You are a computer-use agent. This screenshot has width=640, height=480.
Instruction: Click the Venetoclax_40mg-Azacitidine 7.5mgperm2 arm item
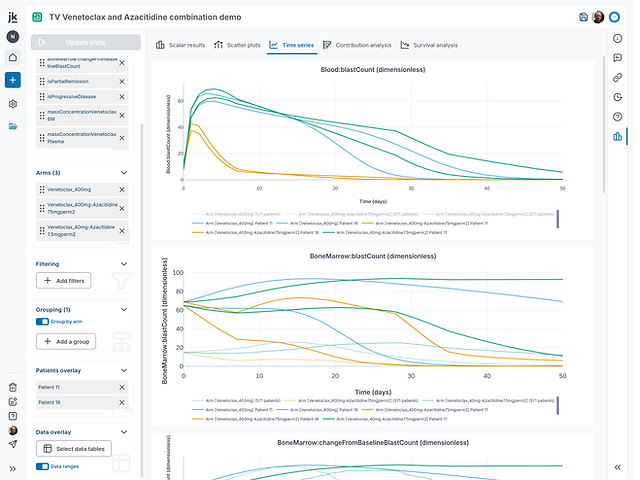(82, 231)
